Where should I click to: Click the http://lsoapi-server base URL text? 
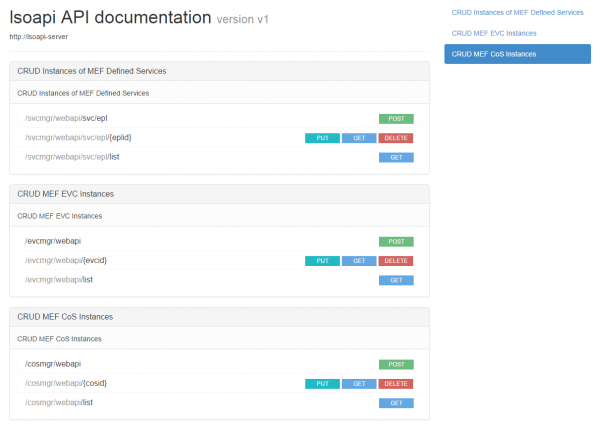click(x=39, y=37)
